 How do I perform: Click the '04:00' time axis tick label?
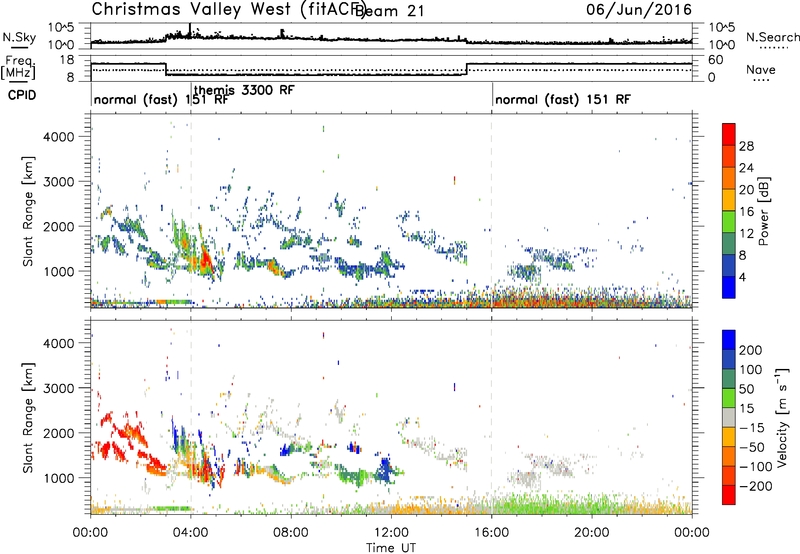(191, 533)
